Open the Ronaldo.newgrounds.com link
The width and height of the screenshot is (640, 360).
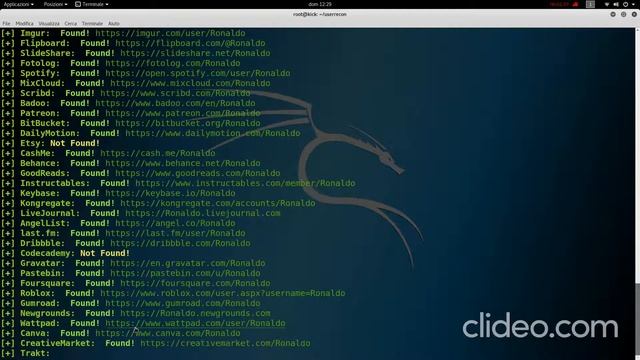pos(195,313)
